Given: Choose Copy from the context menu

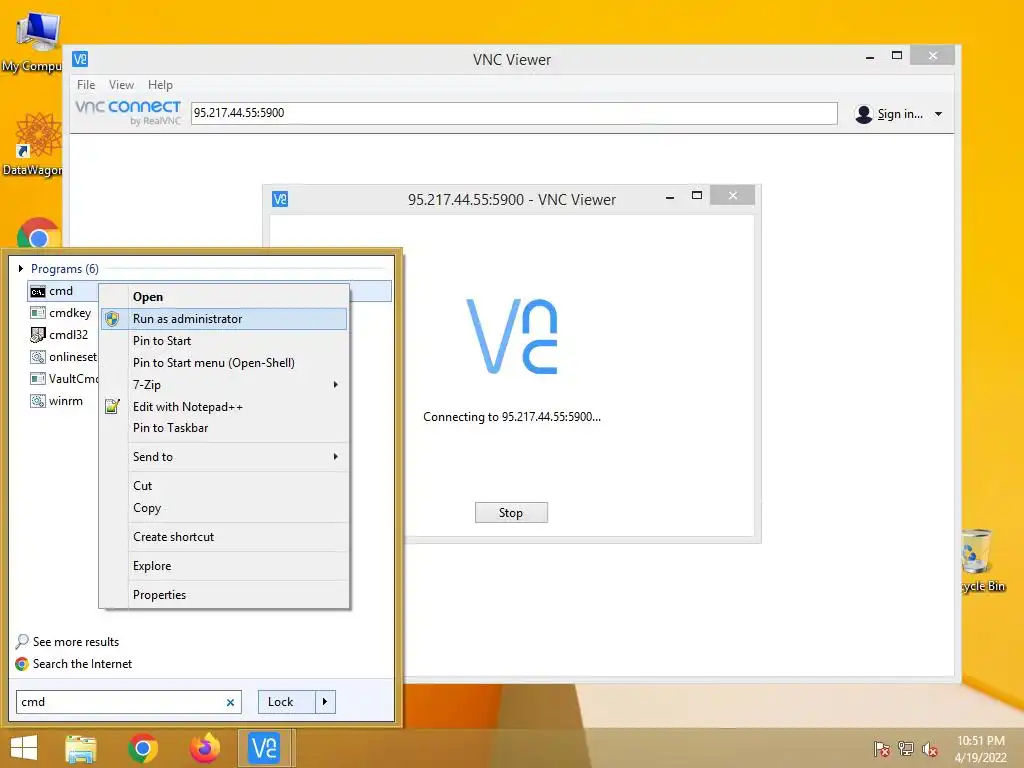Looking at the screenshot, I should click(x=224, y=508).
